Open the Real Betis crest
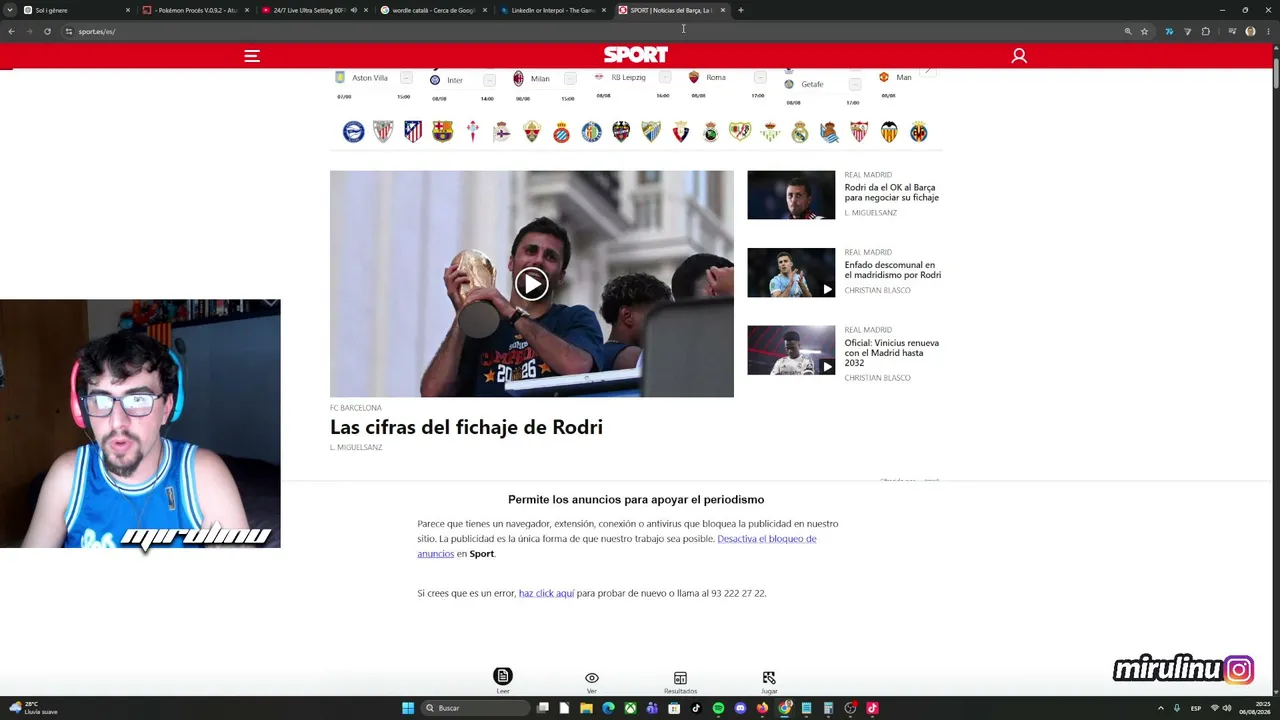Viewport: 1280px width, 720px height. coord(770,132)
